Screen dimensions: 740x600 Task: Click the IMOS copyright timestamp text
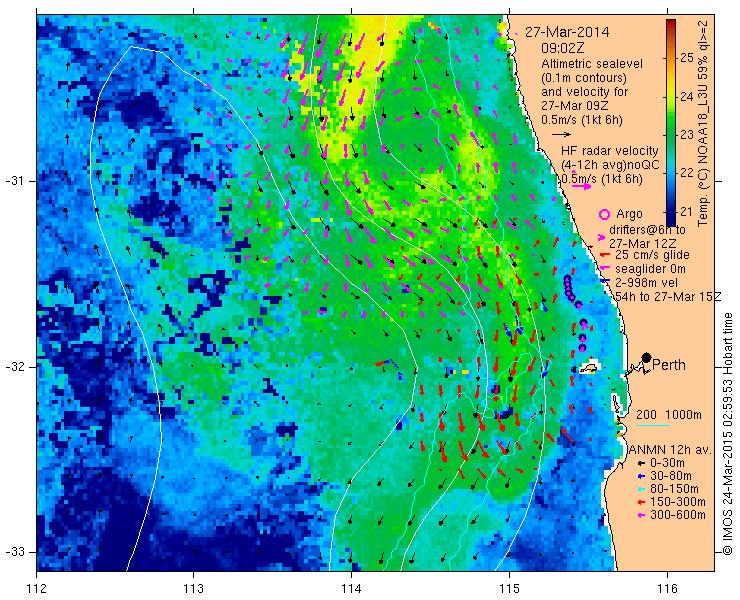[x=728, y=434]
